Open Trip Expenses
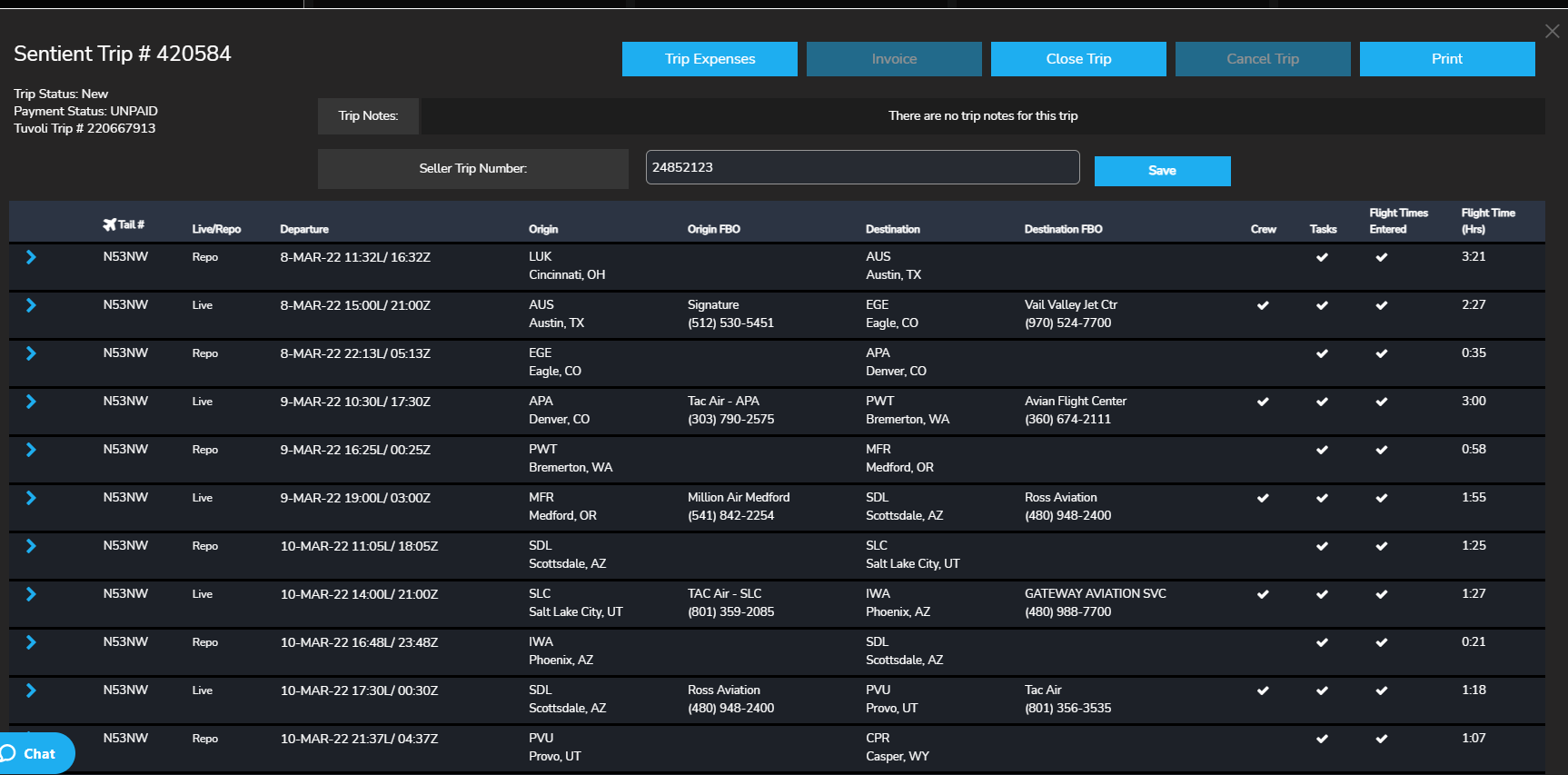The width and height of the screenshot is (1568, 775). pos(710,59)
